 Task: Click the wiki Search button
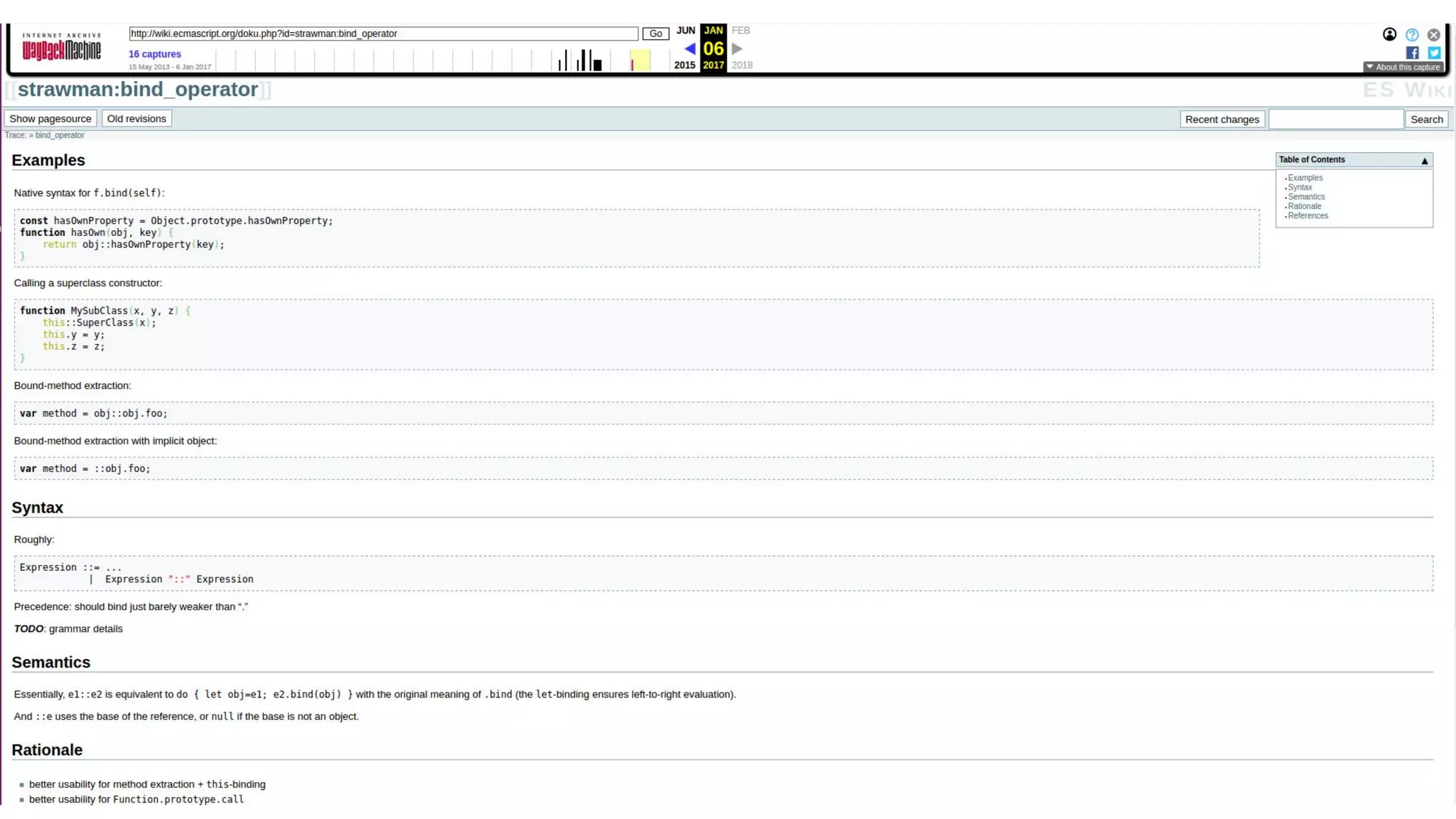(x=1426, y=119)
